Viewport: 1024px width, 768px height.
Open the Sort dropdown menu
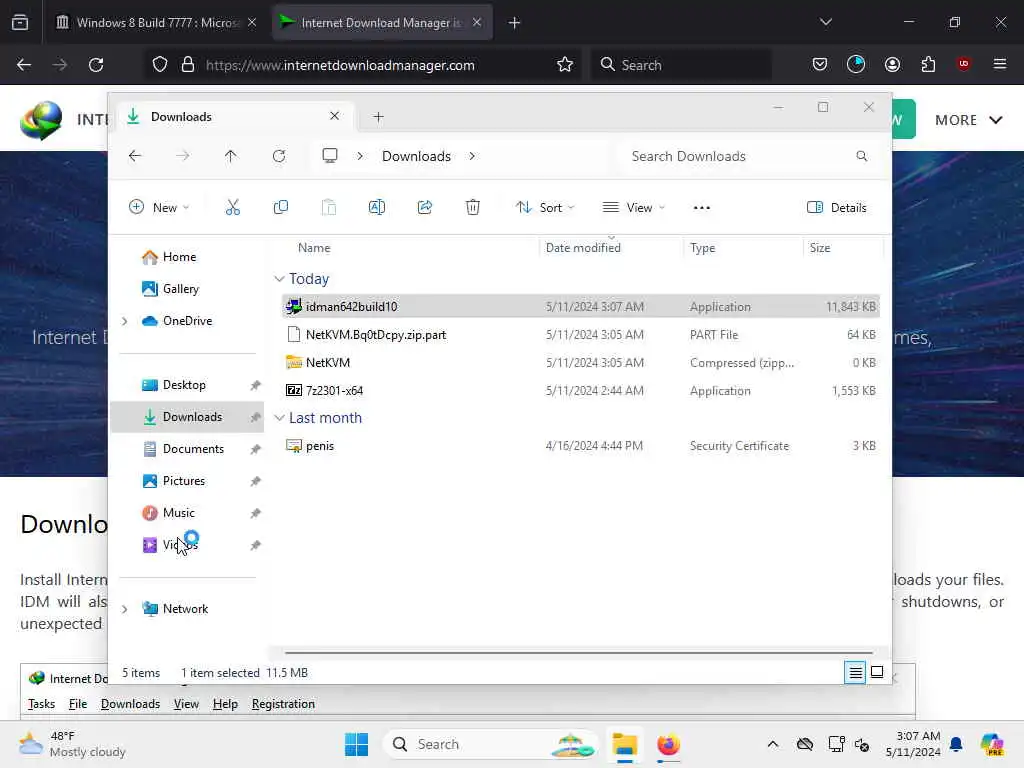coord(545,208)
